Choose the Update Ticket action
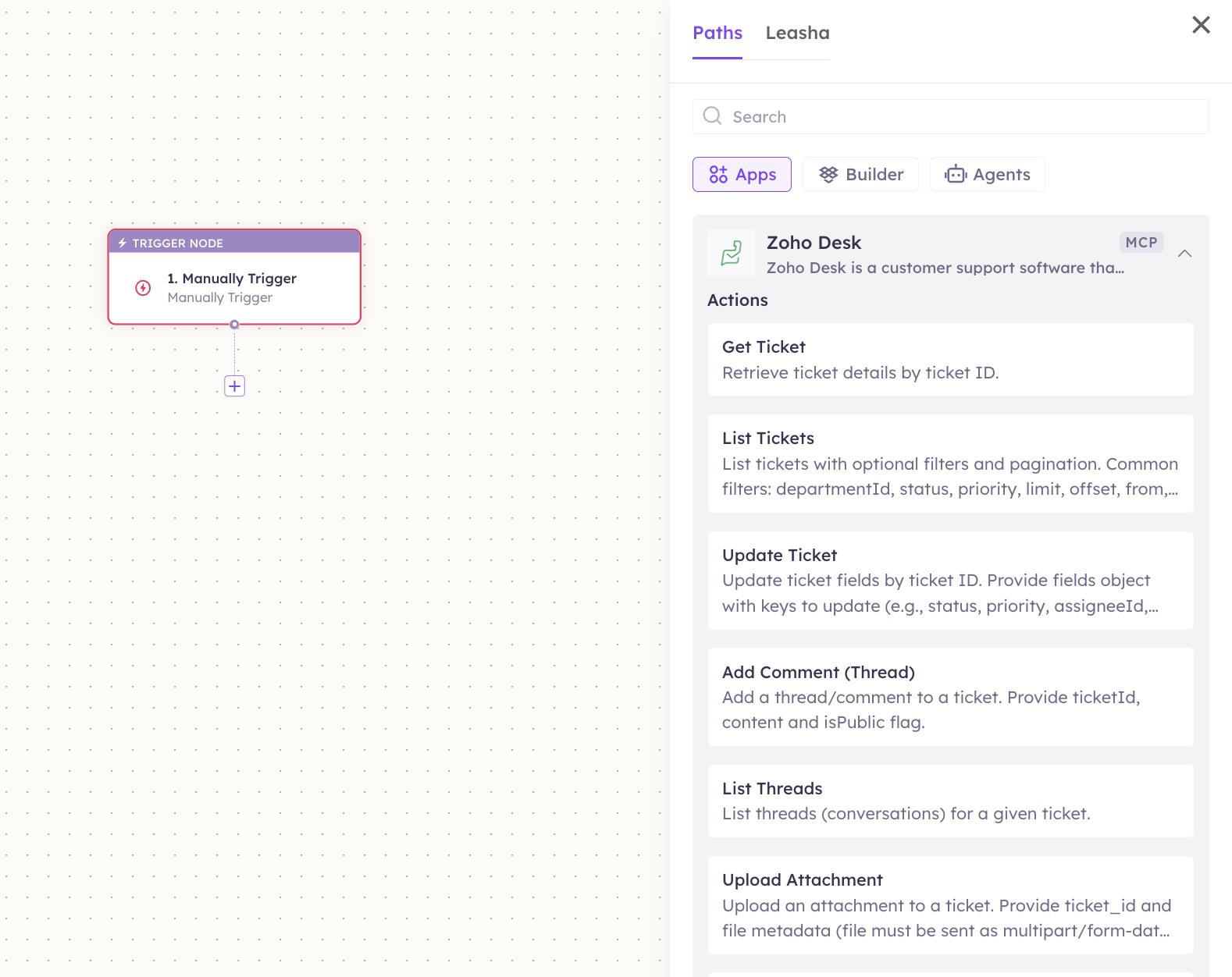The width and height of the screenshot is (1232, 977). [950, 581]
